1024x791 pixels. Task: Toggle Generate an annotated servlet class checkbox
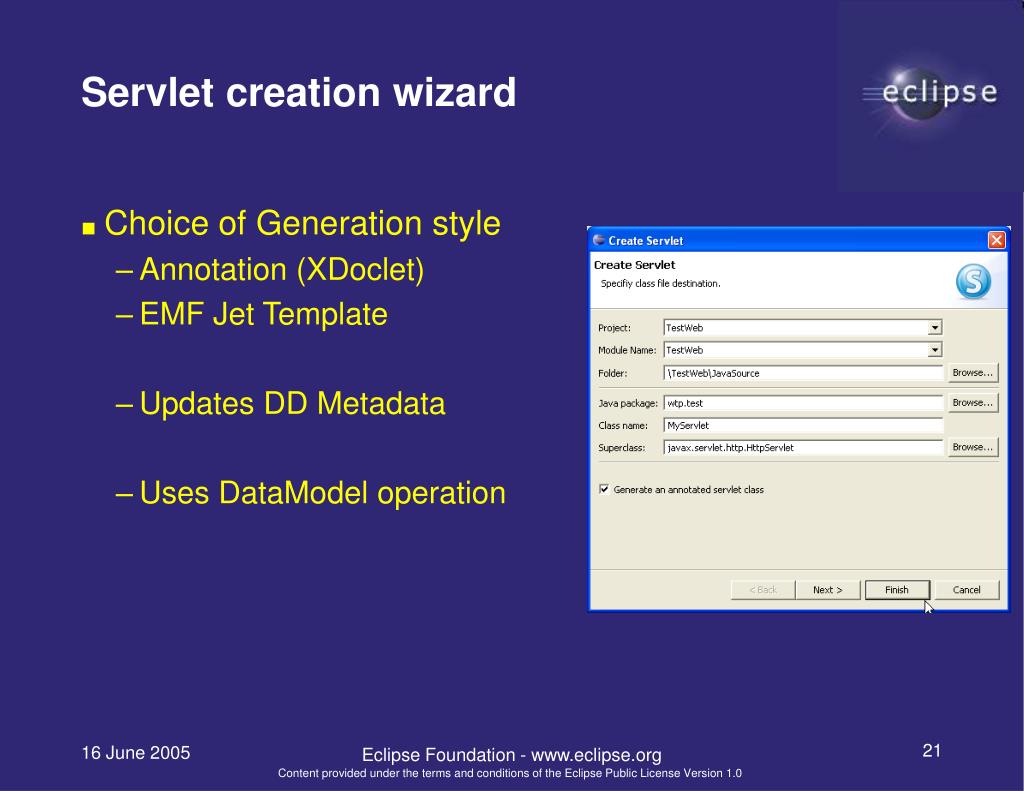tap(604, 489)
